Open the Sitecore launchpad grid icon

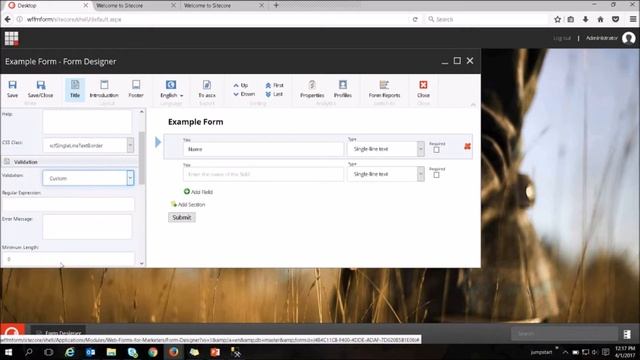pos(11,39)
